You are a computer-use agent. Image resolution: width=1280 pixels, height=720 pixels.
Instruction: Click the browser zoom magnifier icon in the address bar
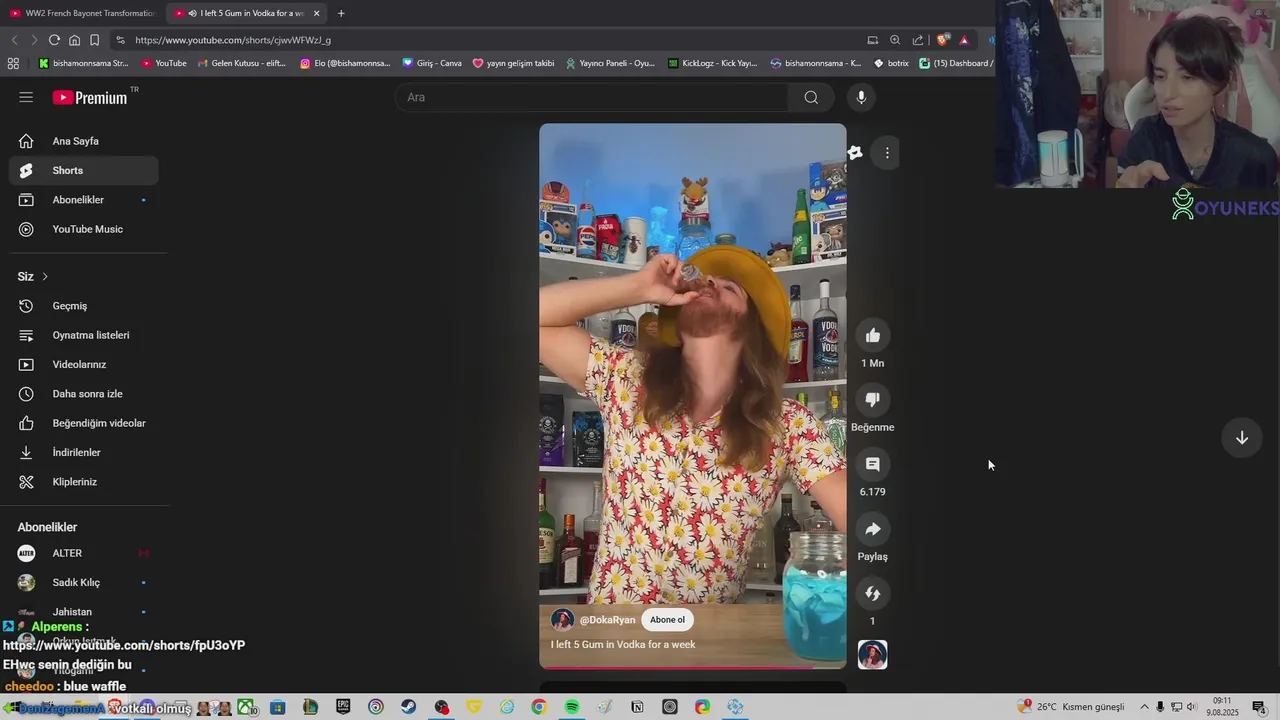[895, 40]
